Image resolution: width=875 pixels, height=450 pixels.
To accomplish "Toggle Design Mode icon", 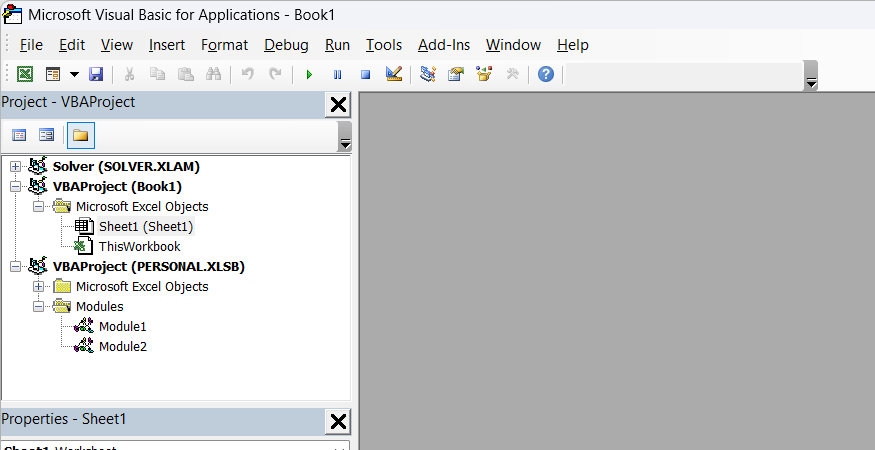I will tap(394, 74).
